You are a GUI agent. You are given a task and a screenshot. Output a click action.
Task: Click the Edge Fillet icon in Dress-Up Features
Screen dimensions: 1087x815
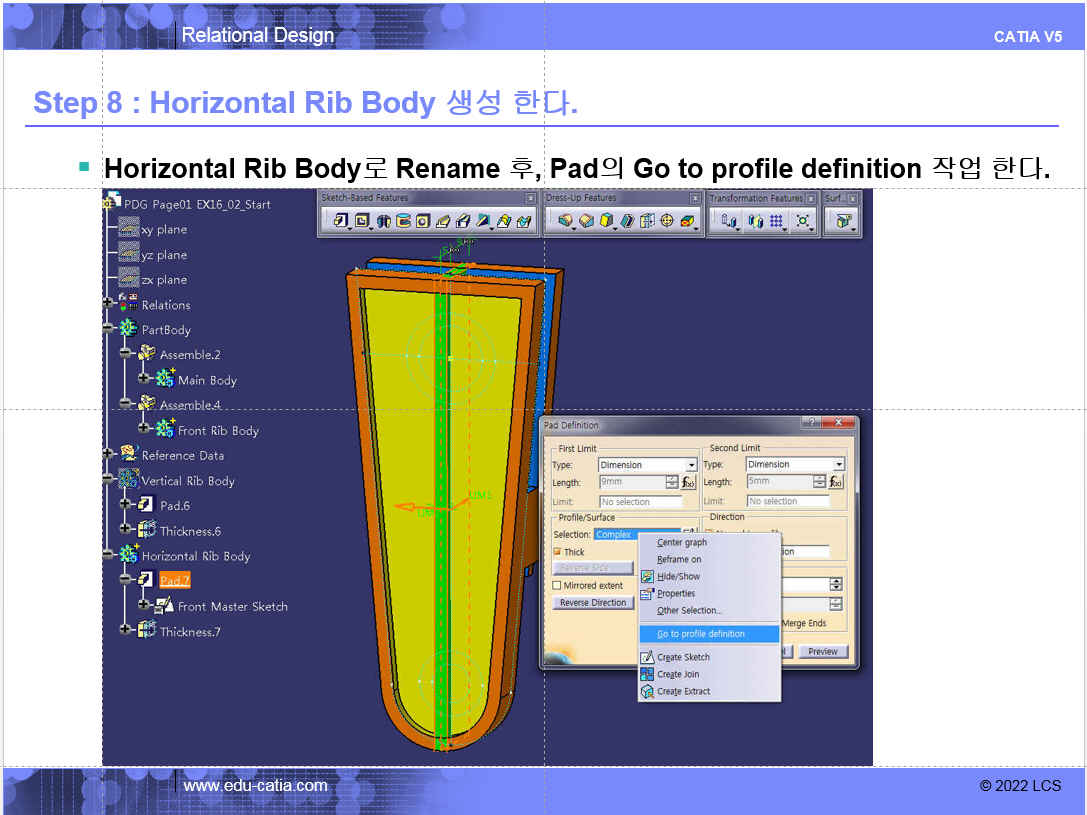tap(566, 221)
